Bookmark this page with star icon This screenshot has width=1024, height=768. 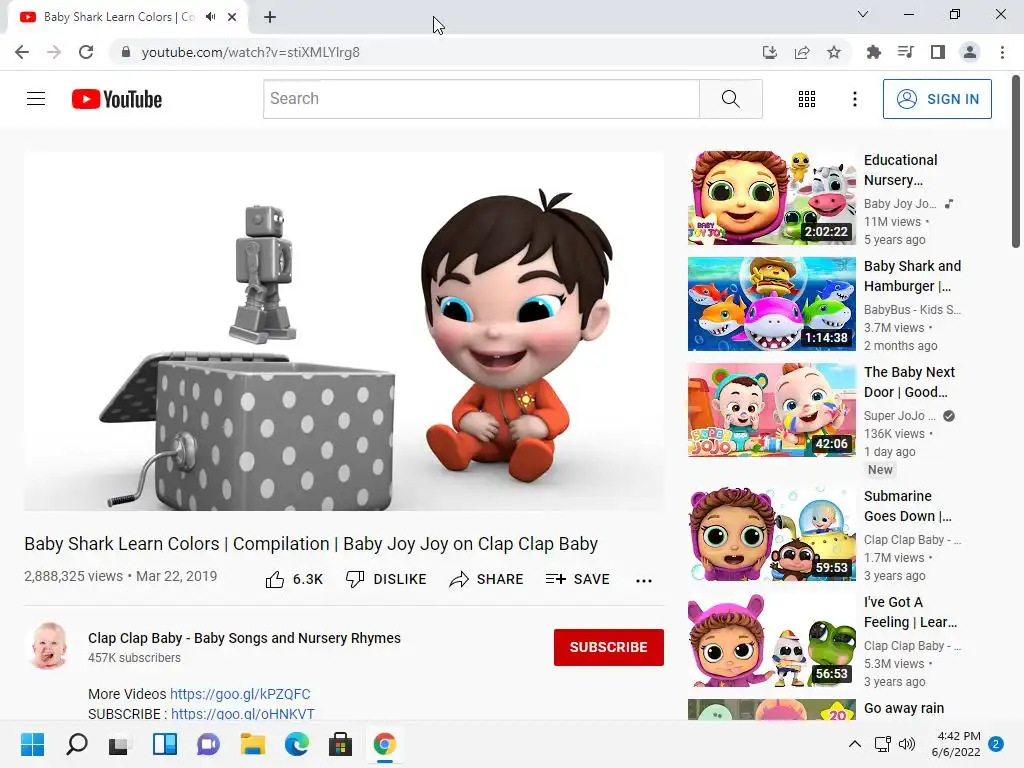pyautogui.click(x=834, y=52)
